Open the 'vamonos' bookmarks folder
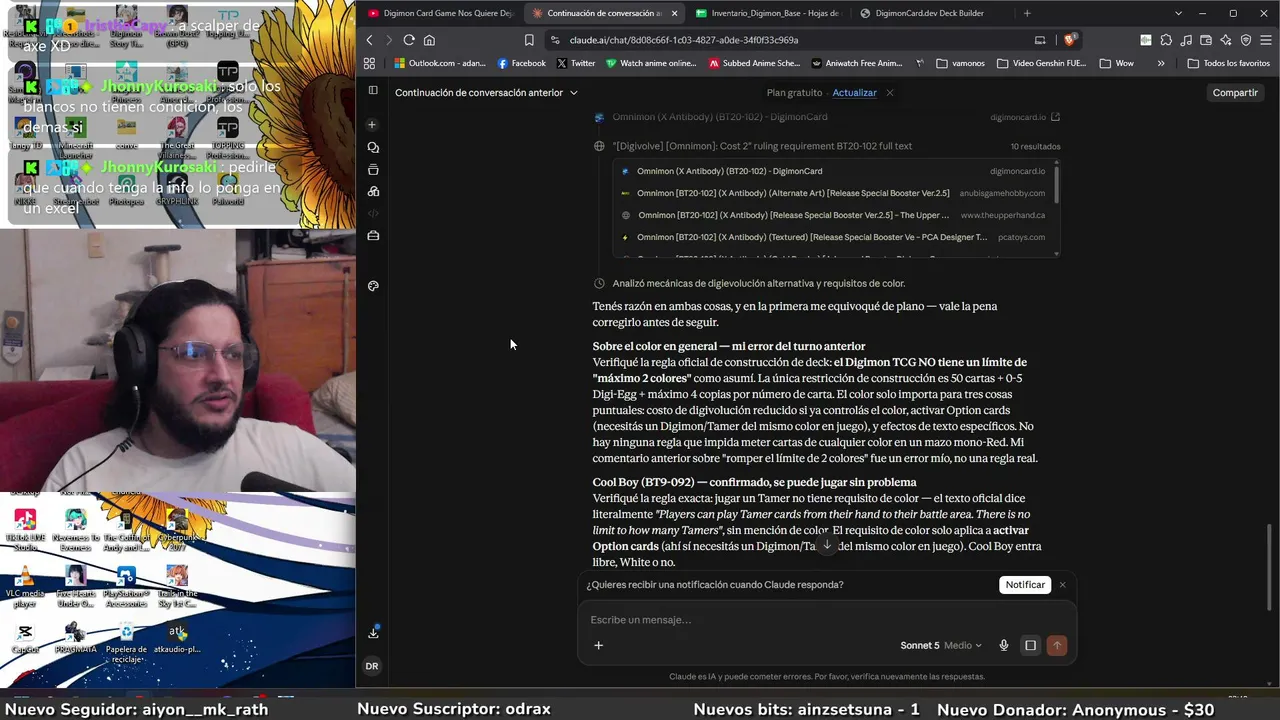 point(960,63)
